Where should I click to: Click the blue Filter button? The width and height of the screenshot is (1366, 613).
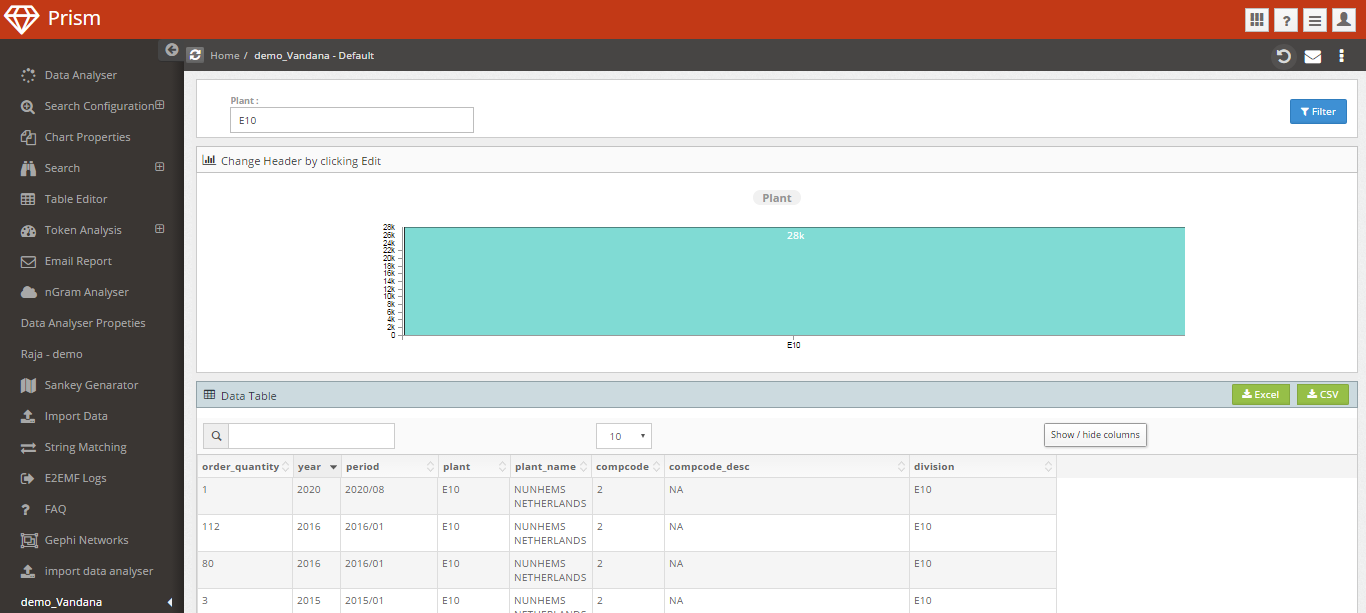(1318, 111)
